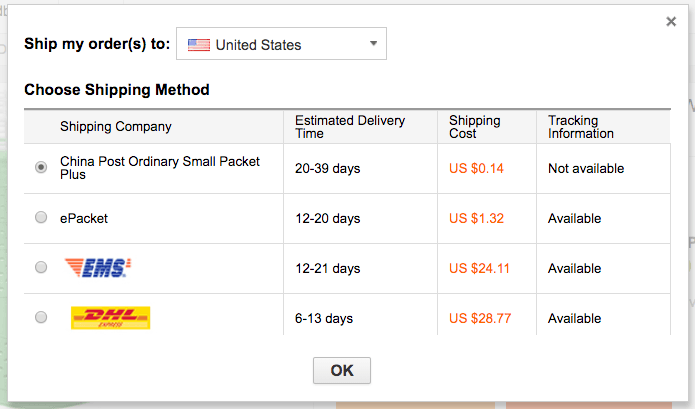Click the Shipping Company column header

click(116, 127)
